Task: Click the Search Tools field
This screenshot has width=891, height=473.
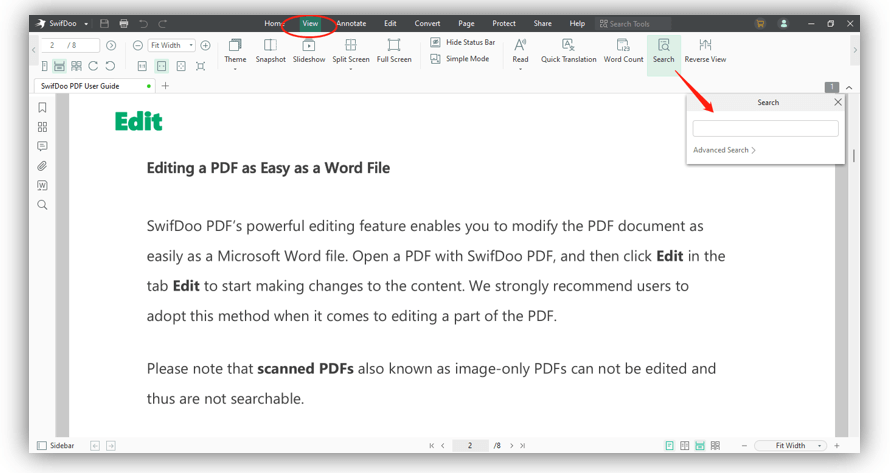Action: pyautogui.click(x=633, y=23)
